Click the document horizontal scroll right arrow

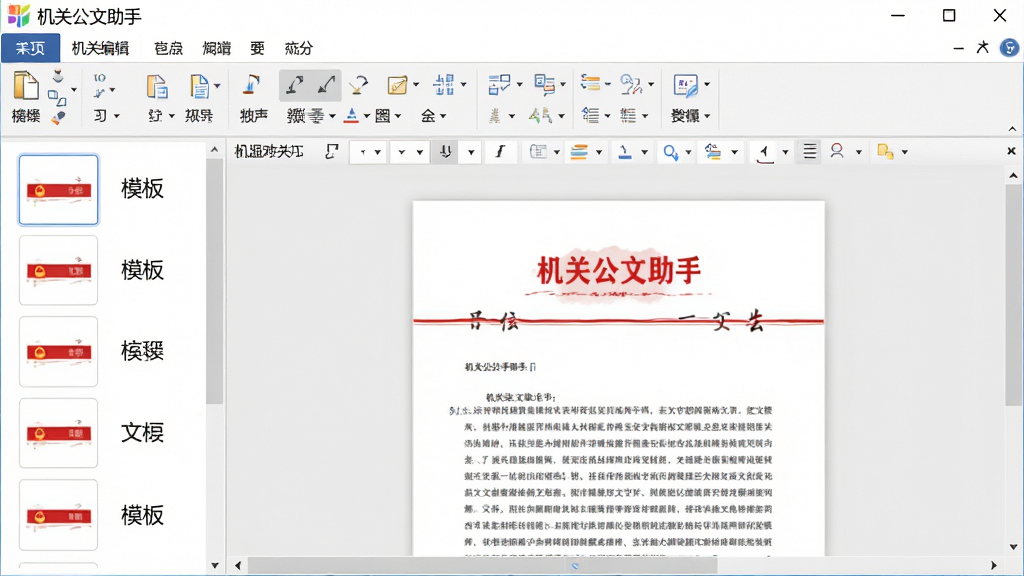994,566
